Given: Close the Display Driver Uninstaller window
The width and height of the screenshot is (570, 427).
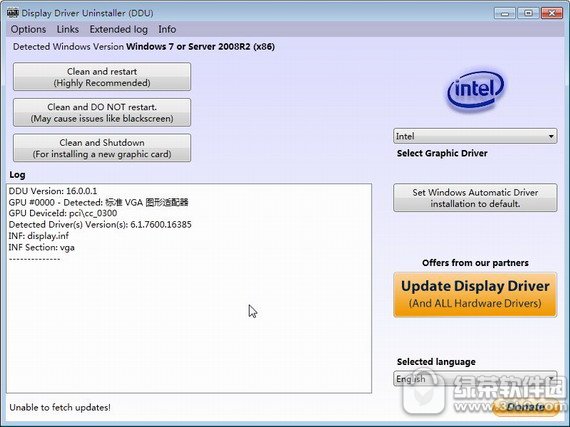Looking at the screenshot, I should [551, 13].
